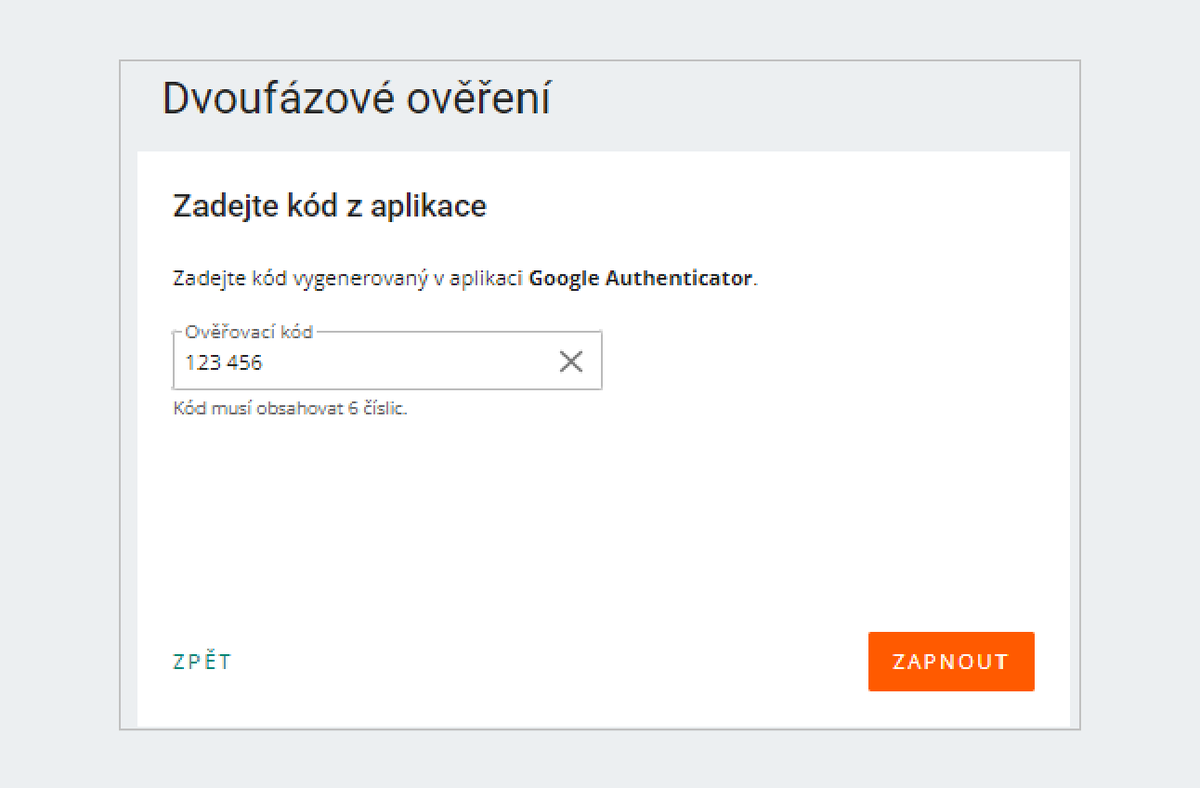Click the Zadejte kód z aplikace subheading
This screenshot has height=788, width=1200.
[330, 206]
